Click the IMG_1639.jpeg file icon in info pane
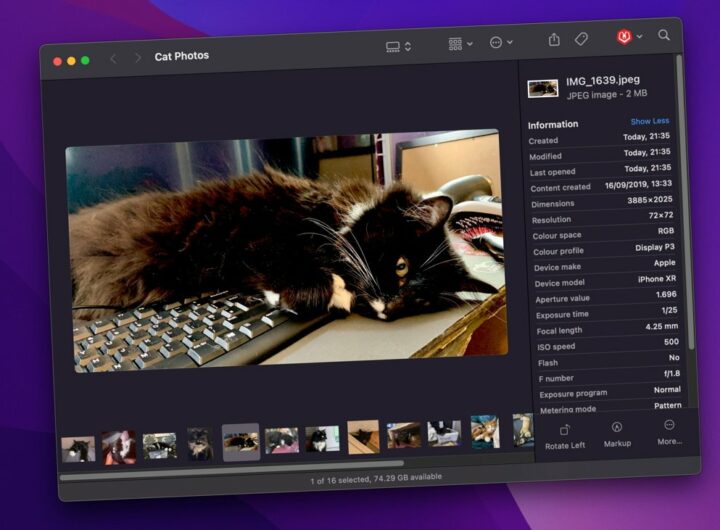Viewport: 720px width, 530px height. (x=543, y=88)
